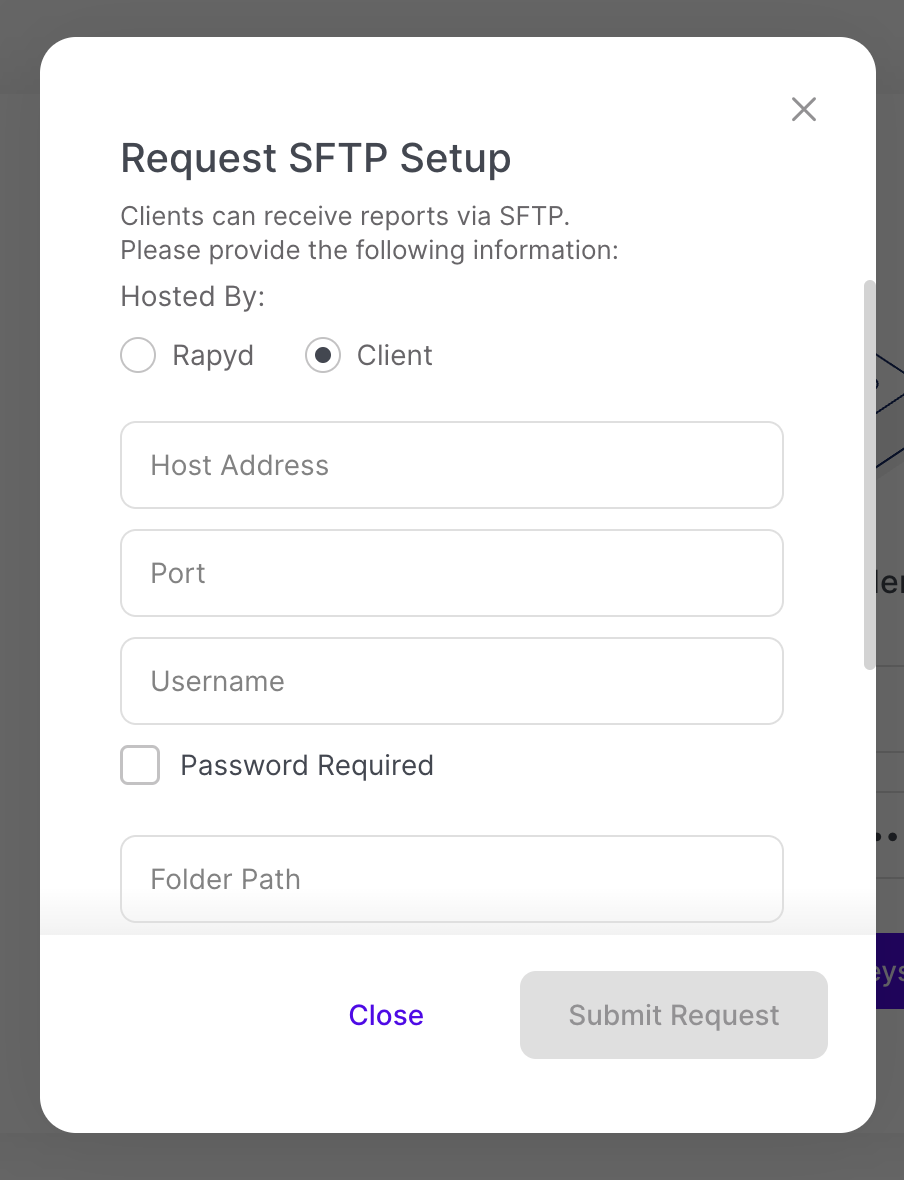This screenshot has height=1180, width=904.
Task: Click the Hosted By label
Action: pyautogui.click(x=191, y=296)
